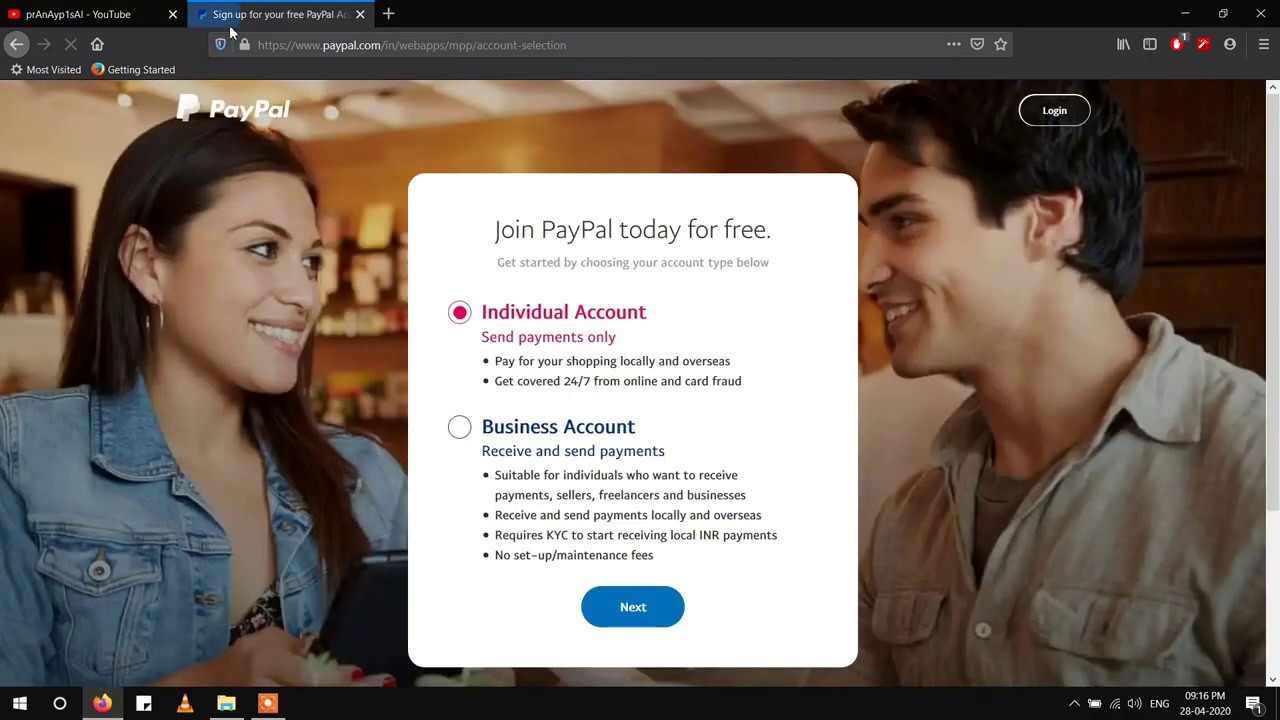Open page actions three-dot menu
This screenshot has height=720, width=1280.
(x=953, y=44)
